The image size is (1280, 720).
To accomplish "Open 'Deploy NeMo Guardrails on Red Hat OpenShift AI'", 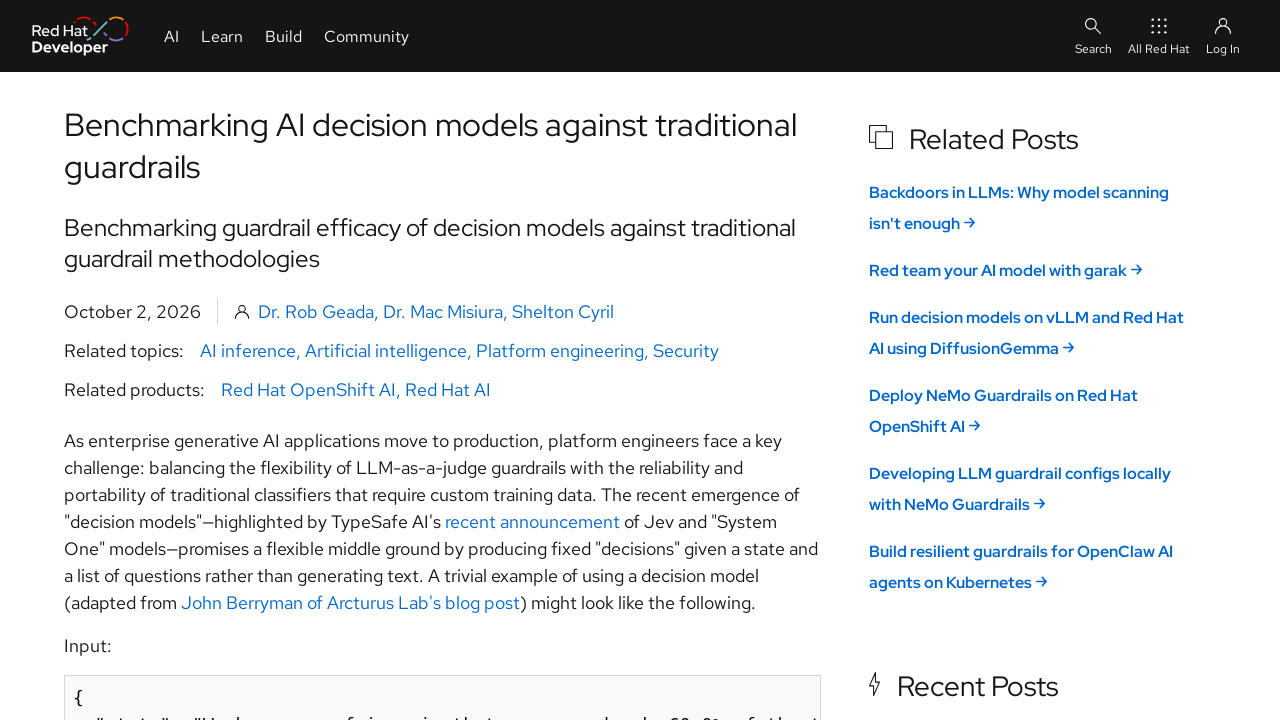I will pos(1003,411).
